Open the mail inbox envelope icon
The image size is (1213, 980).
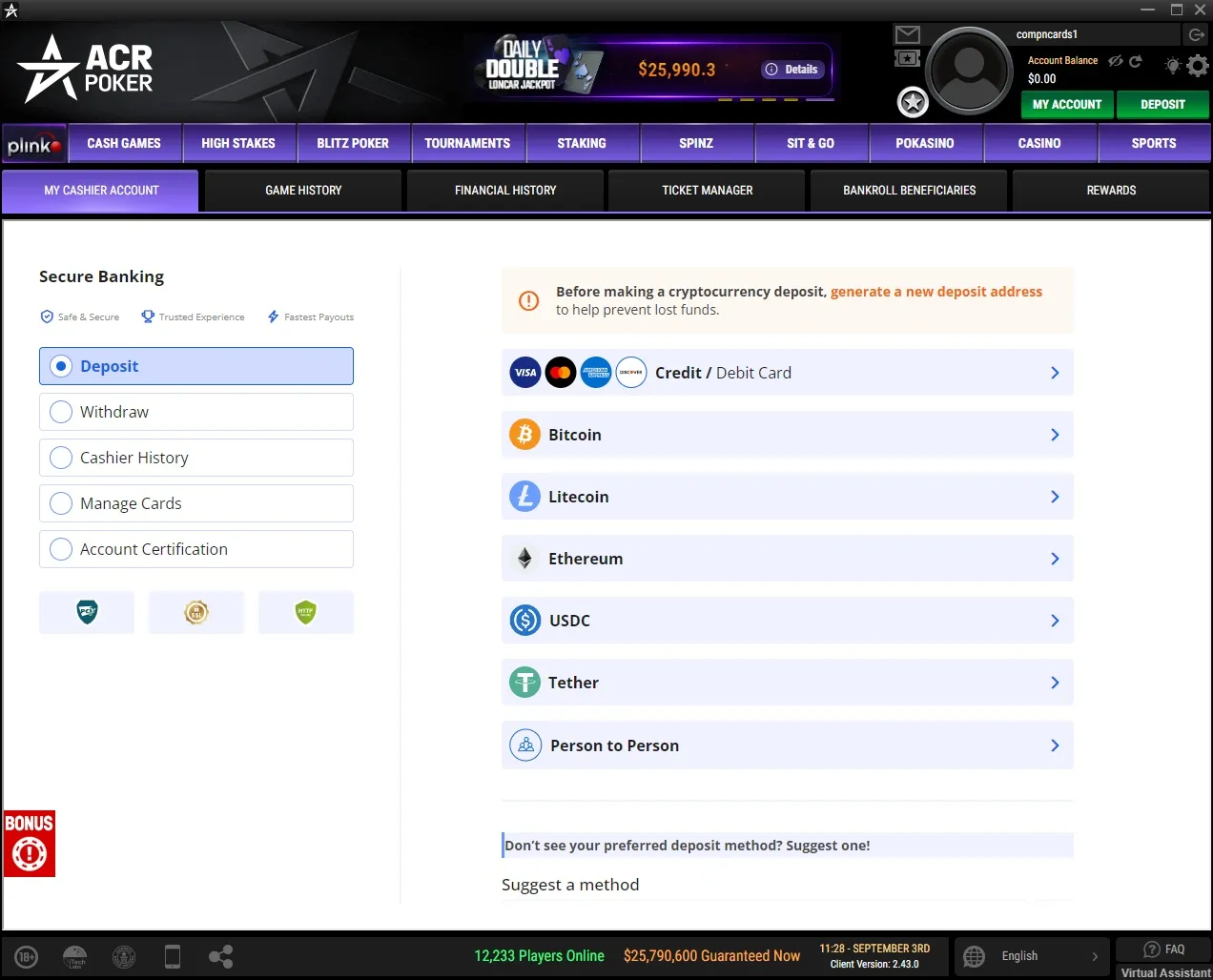click(x=907, y=35)
